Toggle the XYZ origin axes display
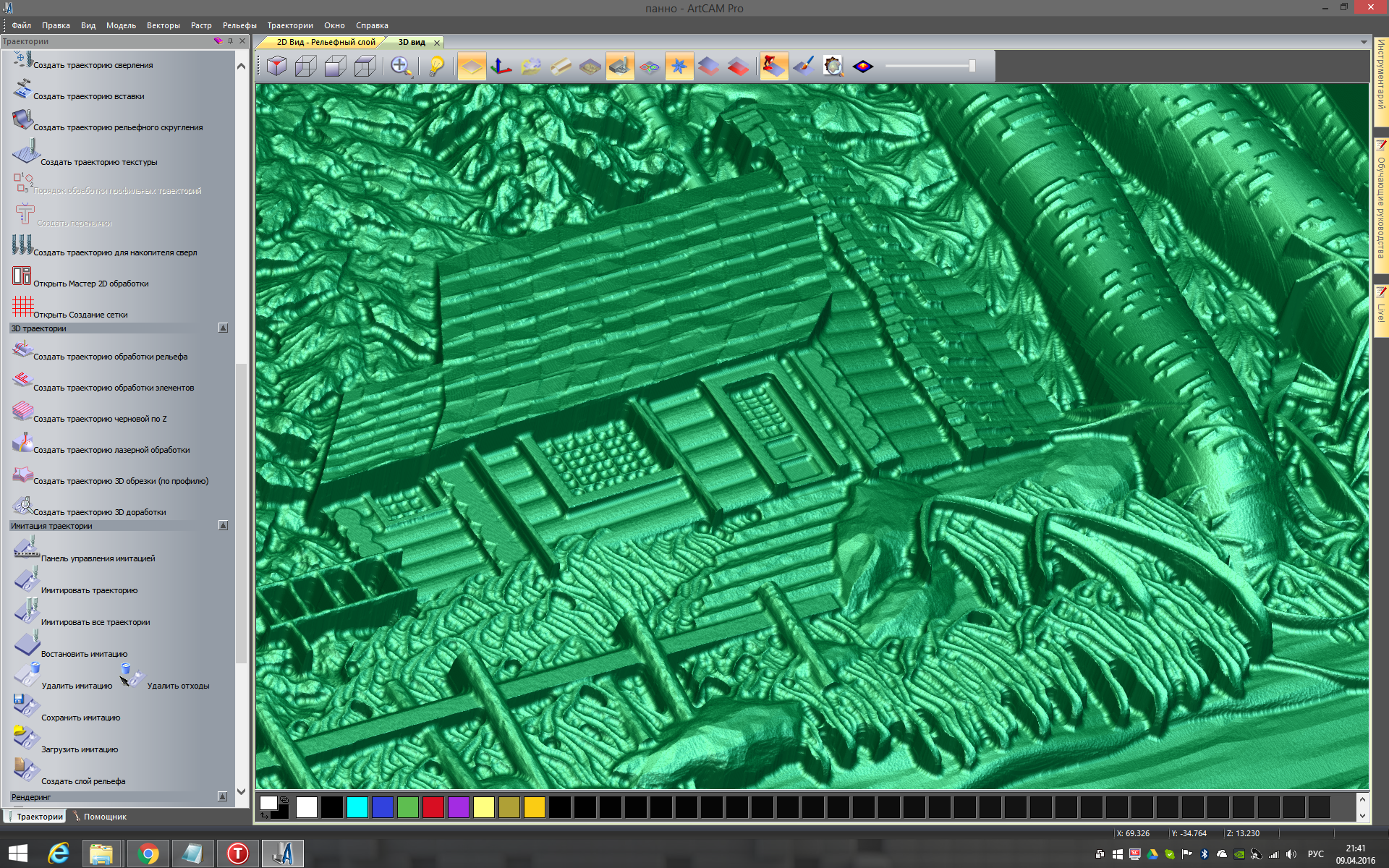The image size is (1389, 868). [501, 67]
